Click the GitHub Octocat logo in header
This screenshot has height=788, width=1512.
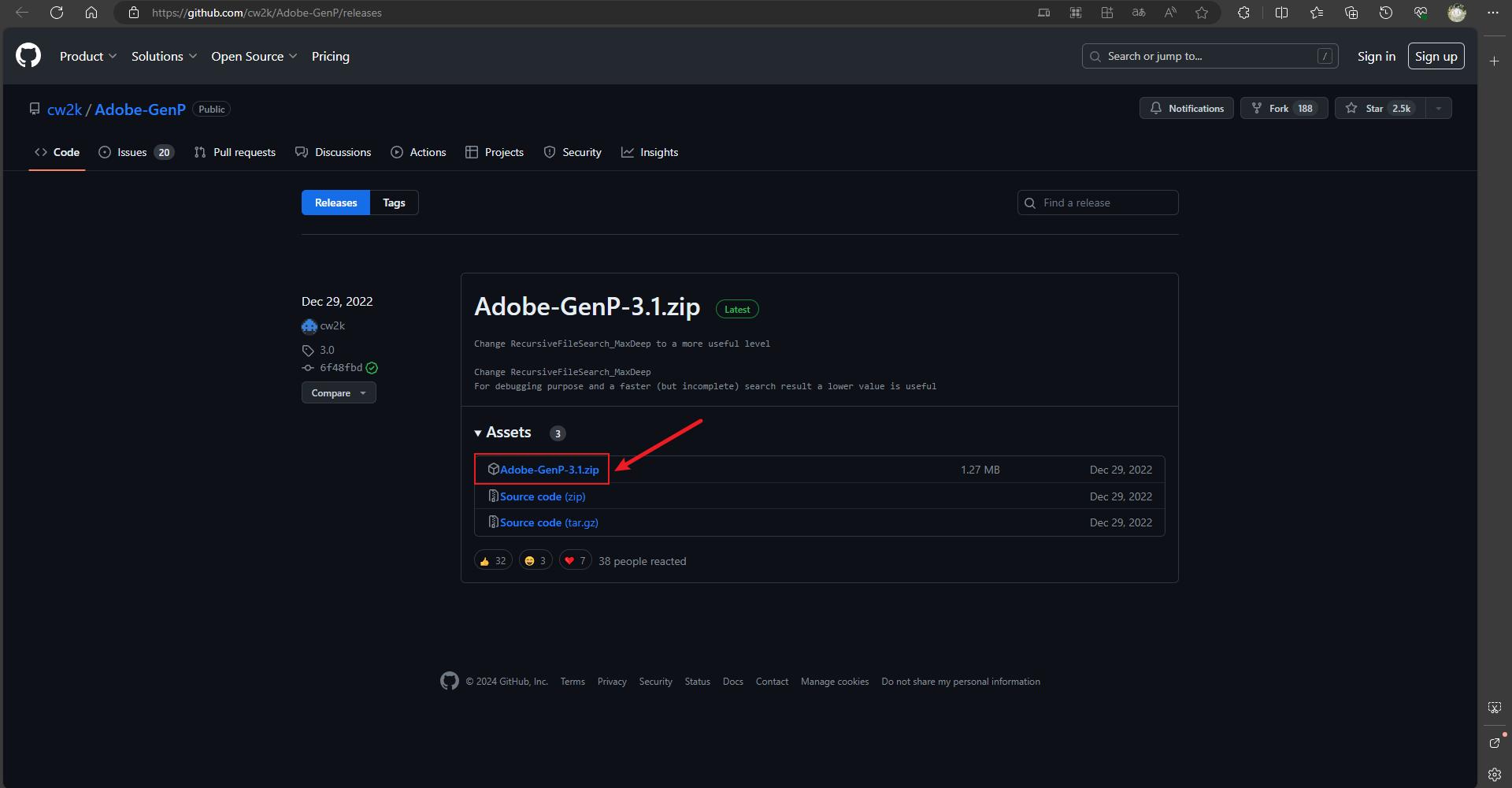point(28,56)
